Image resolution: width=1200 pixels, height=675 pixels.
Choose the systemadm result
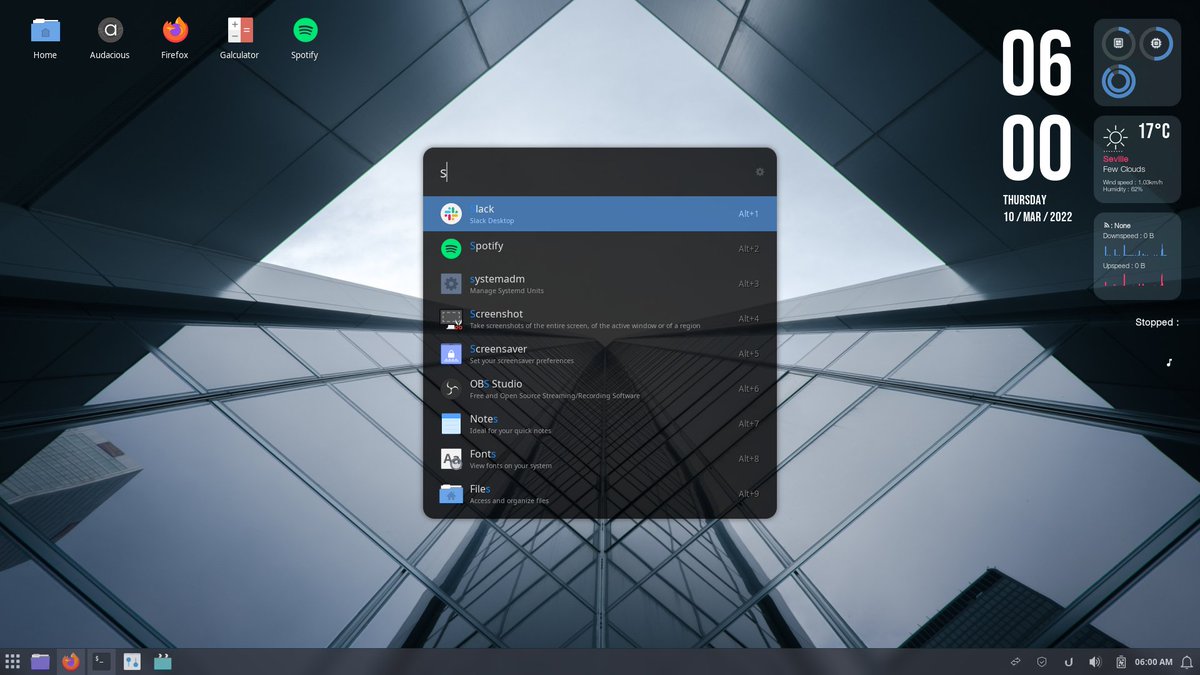(600, 284)
